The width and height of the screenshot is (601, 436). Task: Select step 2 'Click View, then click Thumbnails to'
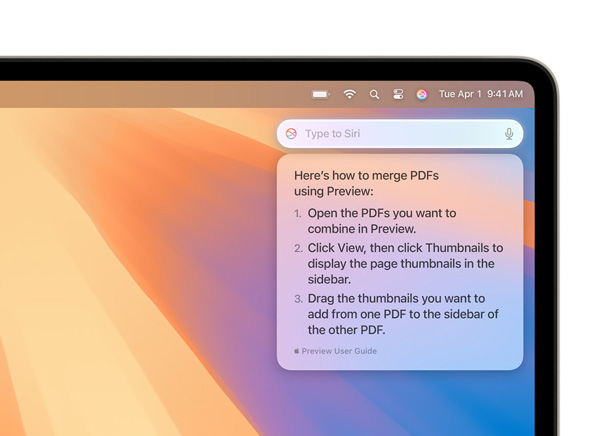click(x=405, y=248)
